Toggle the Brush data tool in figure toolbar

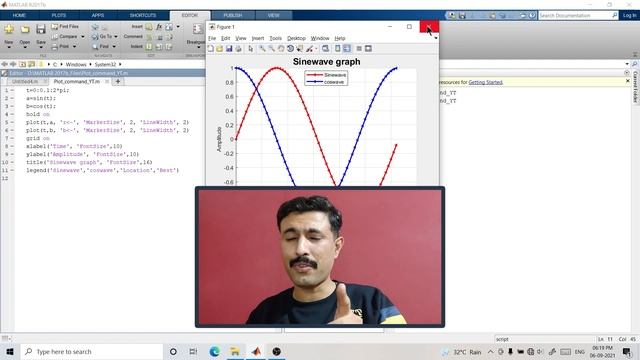coord(310,49)
